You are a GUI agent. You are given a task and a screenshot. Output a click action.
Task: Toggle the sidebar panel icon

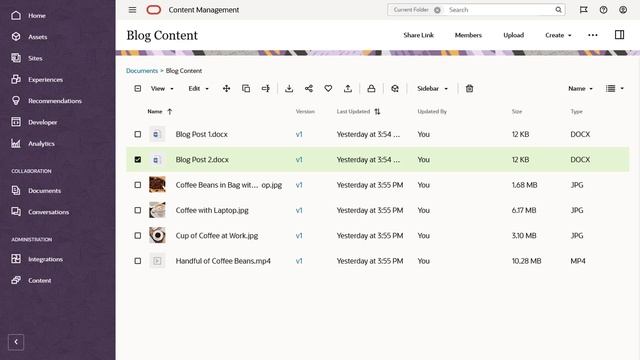619,35
